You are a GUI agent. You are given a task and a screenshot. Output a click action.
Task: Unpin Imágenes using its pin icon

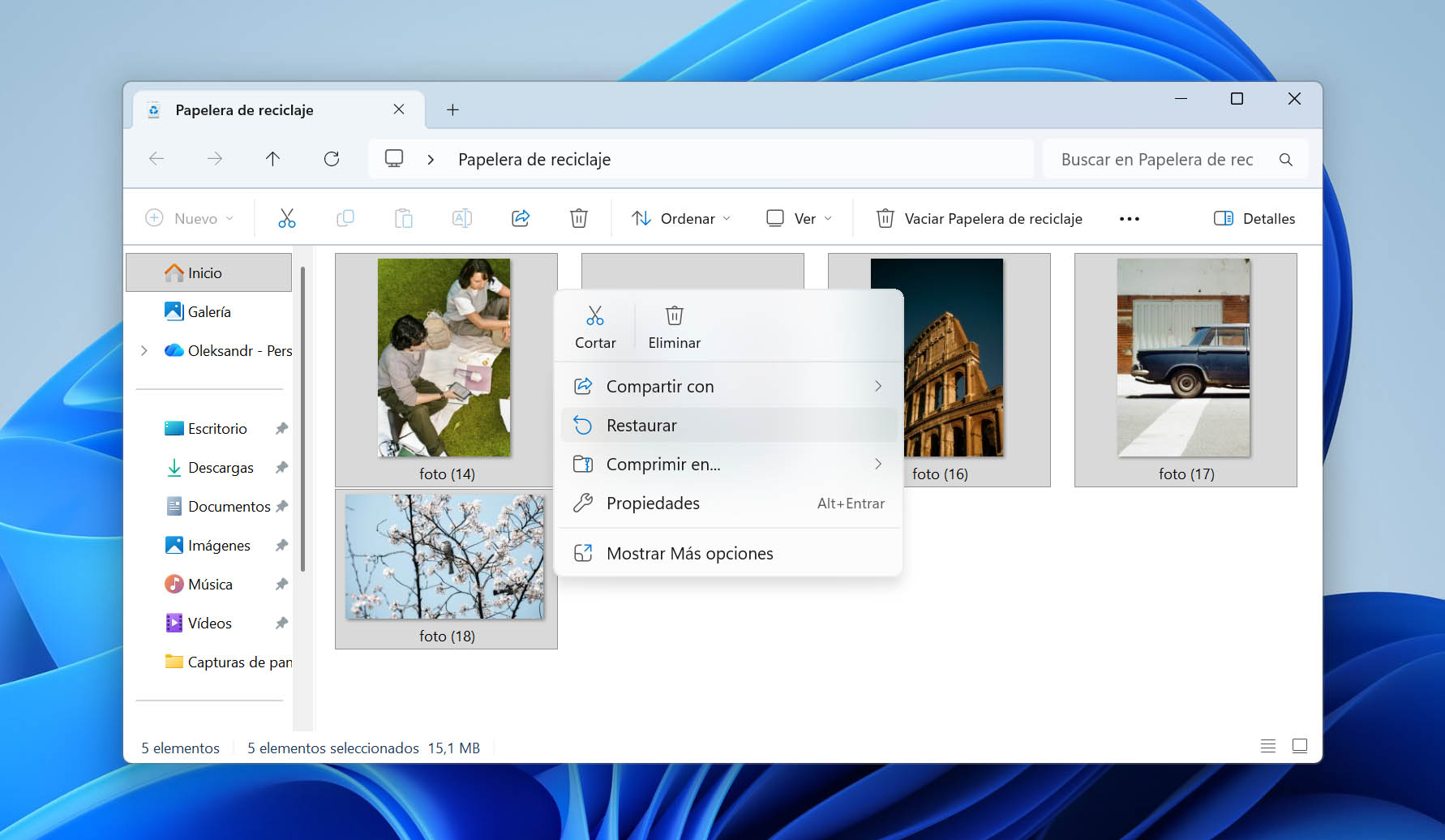click(281, 545)
